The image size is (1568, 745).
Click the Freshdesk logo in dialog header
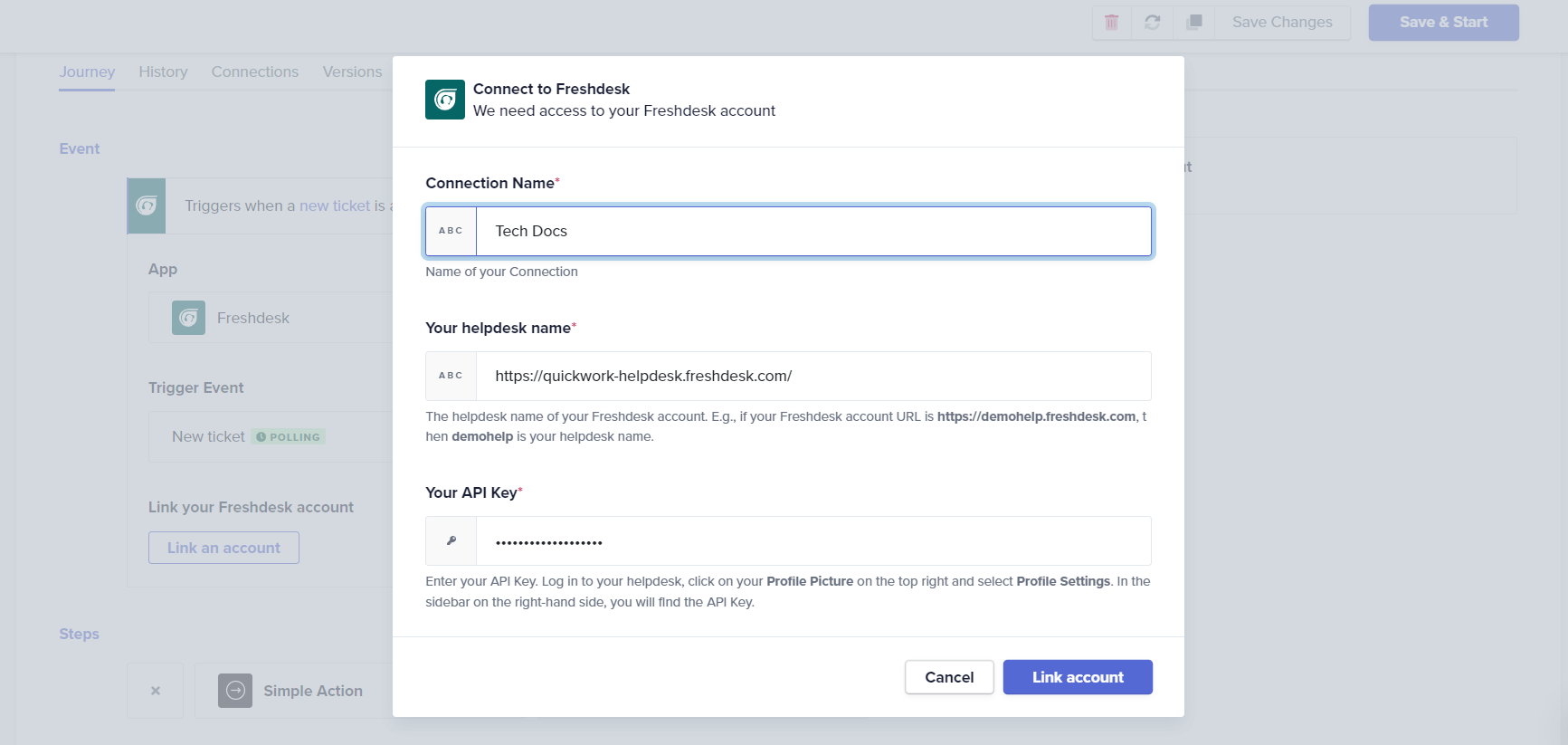tap(445, 100)
